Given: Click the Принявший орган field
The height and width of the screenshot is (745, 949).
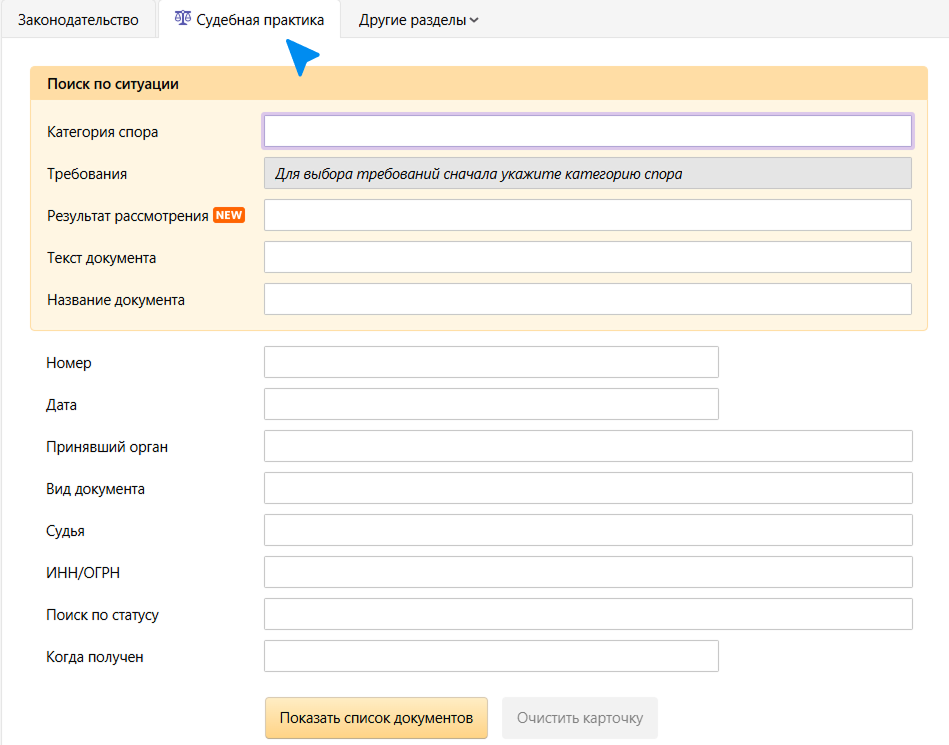Looking at the screenshot, I should coord(588,446).
